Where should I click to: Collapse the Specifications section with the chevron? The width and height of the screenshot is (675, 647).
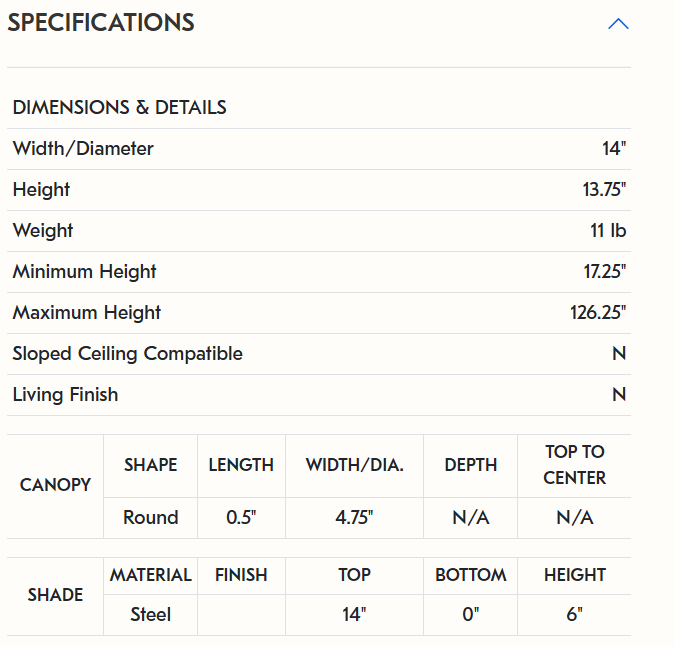pos(618,23)
